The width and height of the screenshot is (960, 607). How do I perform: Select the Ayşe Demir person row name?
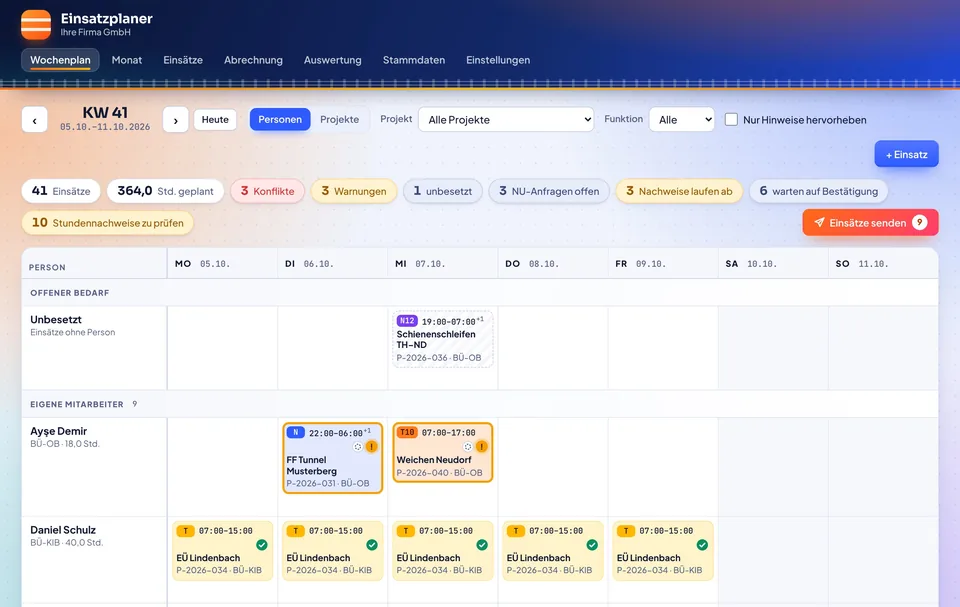click(59, 431)
